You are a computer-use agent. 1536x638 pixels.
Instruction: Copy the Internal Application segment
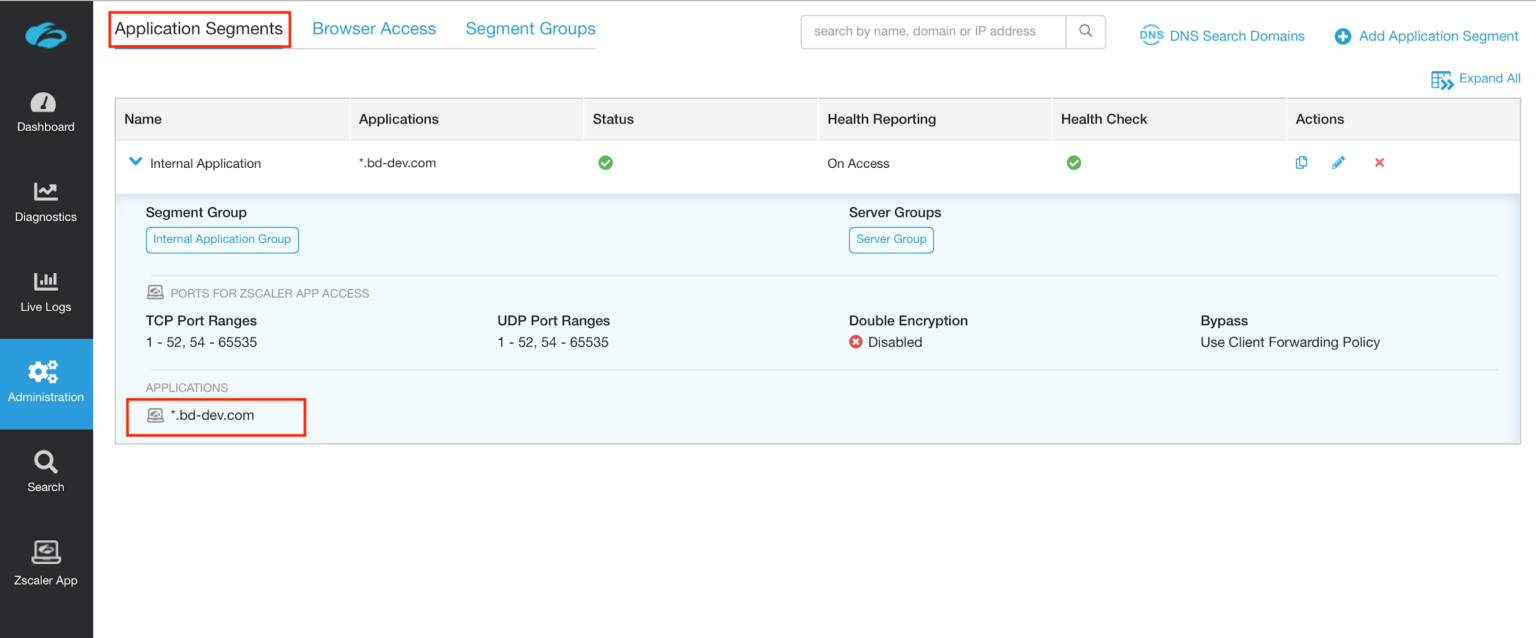coord(1301,163)
